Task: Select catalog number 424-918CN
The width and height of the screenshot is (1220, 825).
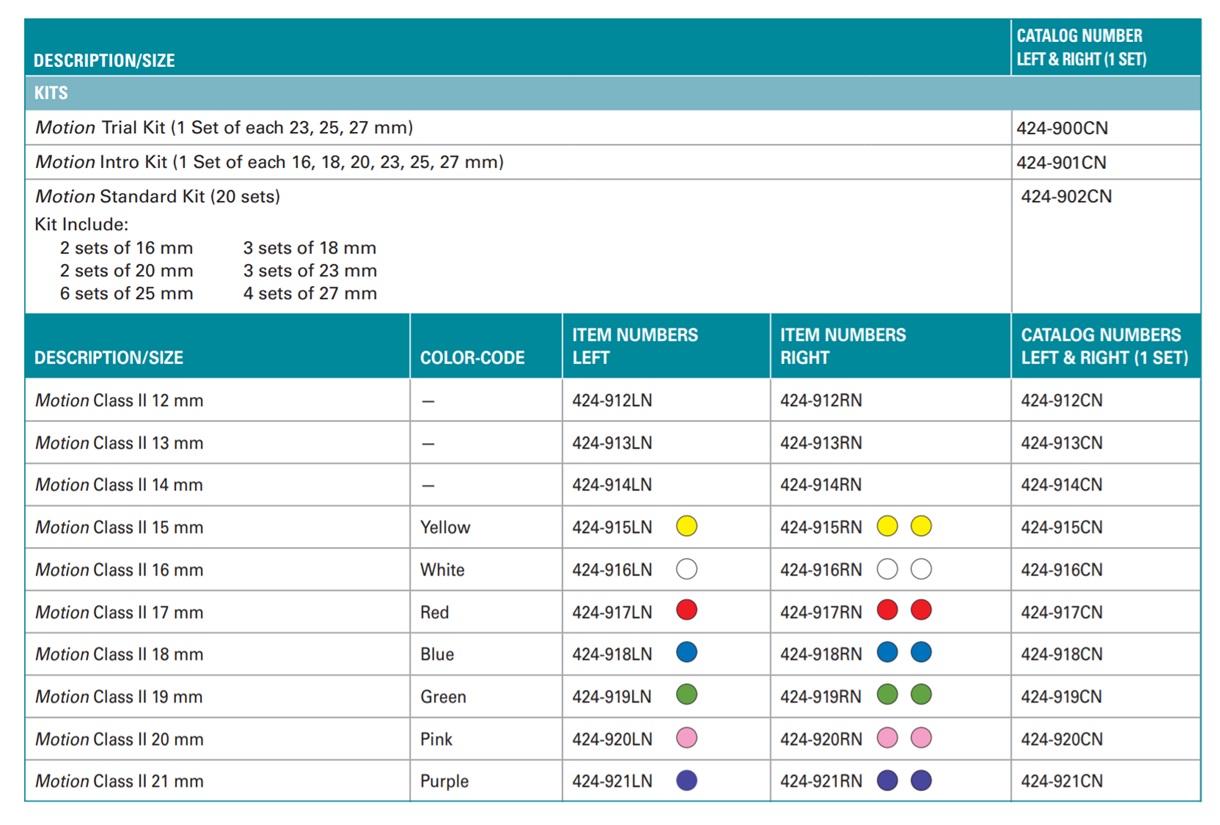Action: [1062, 654]
